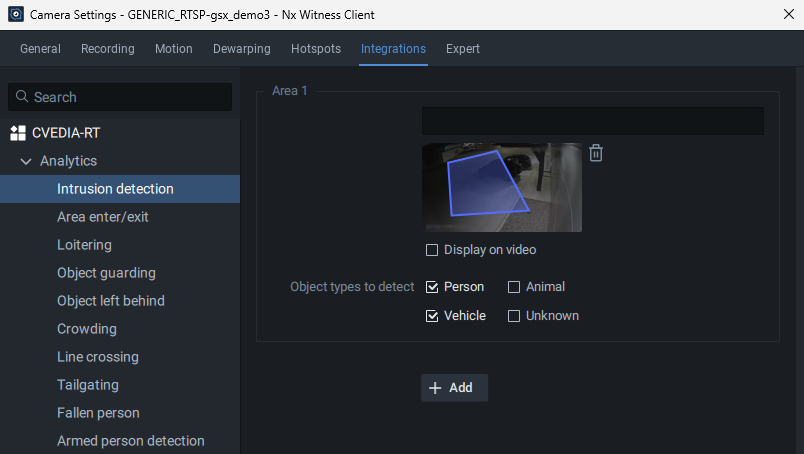Select Intrusion detection in the sidebar
This screenshot has width=804, height=454.
tap(120, 189)
